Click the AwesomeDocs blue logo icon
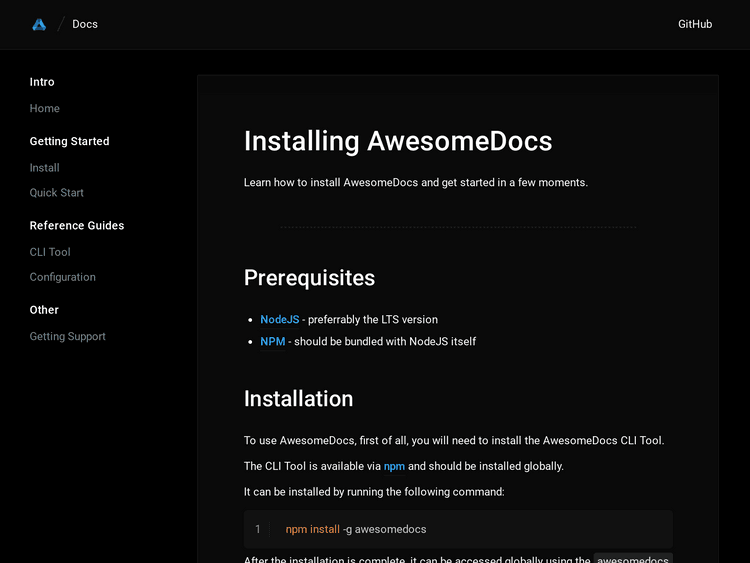 coord(39,24)
